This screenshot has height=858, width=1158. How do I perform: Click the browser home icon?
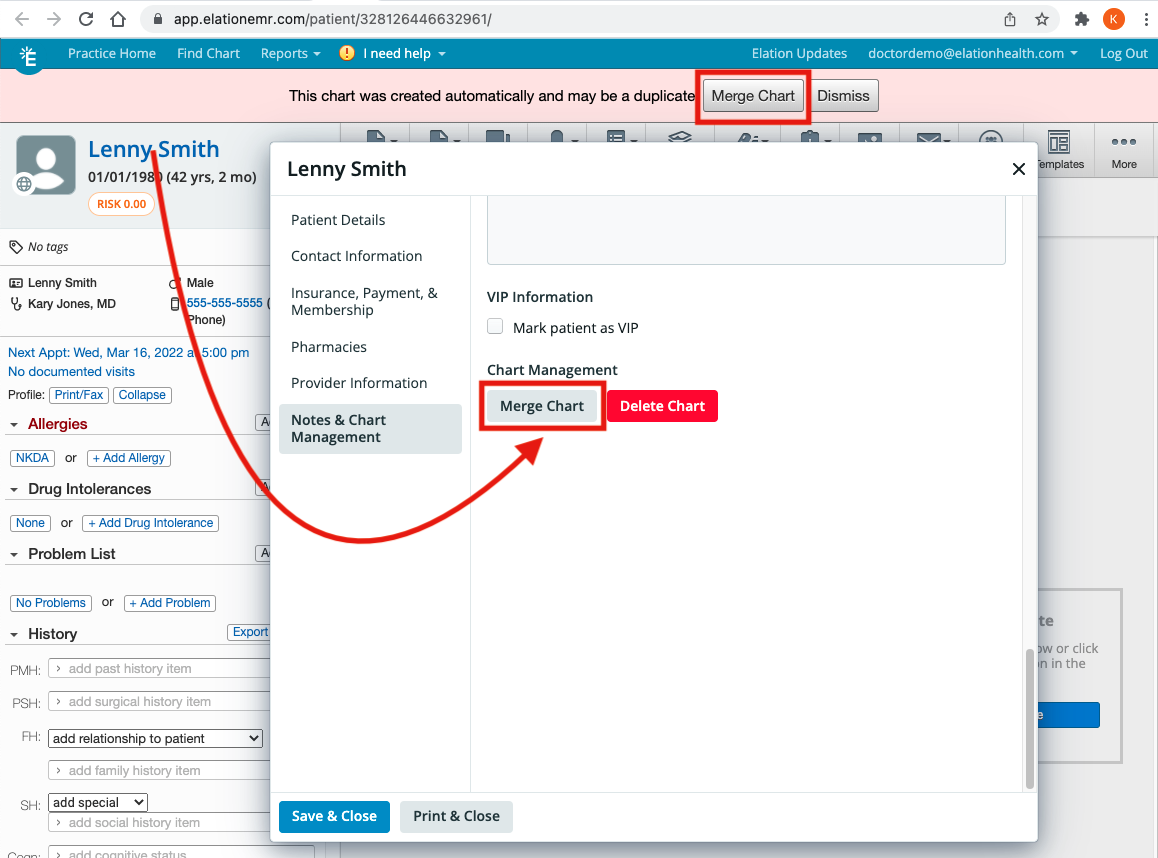click(118, 19)
